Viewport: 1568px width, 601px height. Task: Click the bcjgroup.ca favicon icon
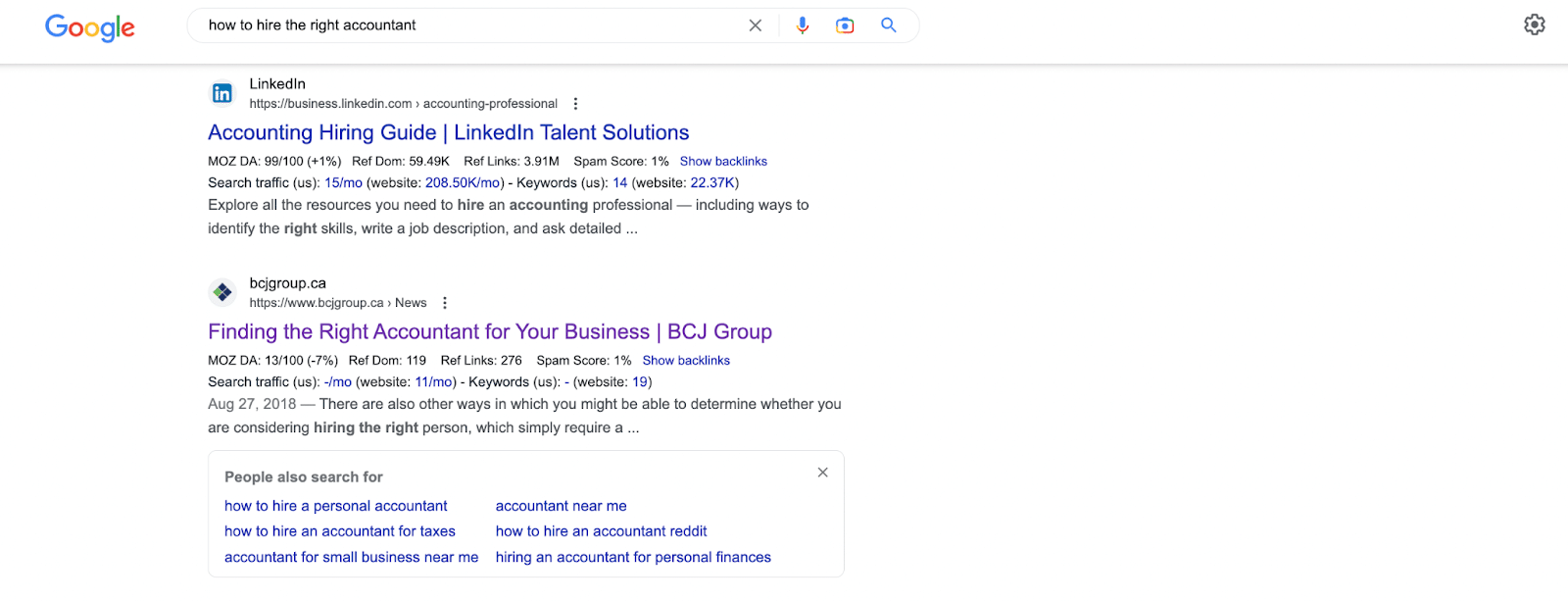(222, 292)
